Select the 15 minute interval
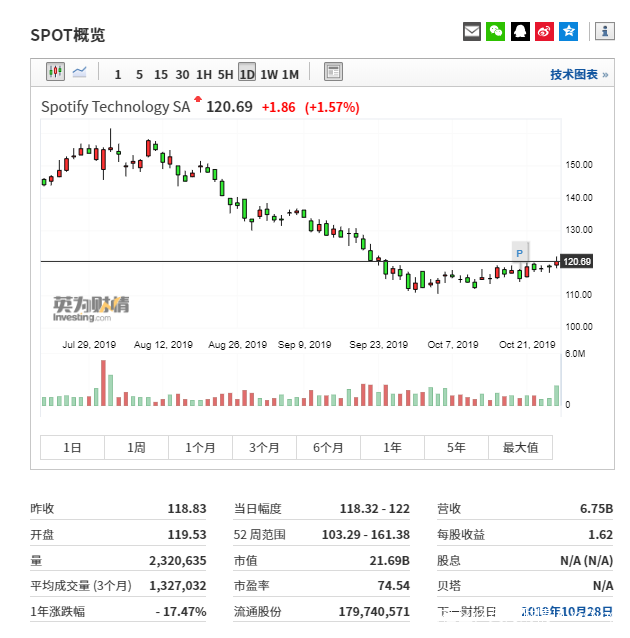Screen dimensions: 630x638 161,74
